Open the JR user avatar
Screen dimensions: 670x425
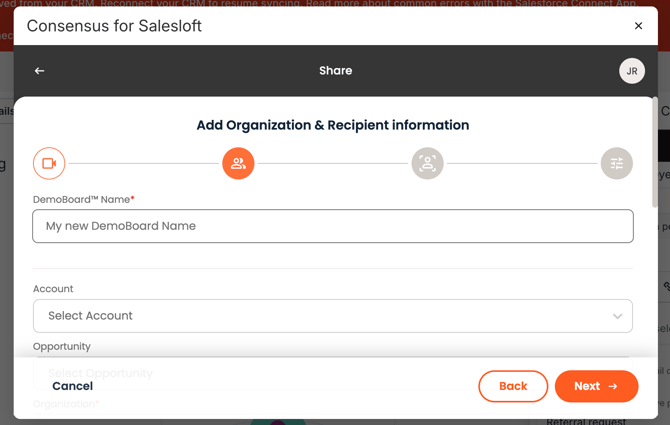(x=632, y=71)
